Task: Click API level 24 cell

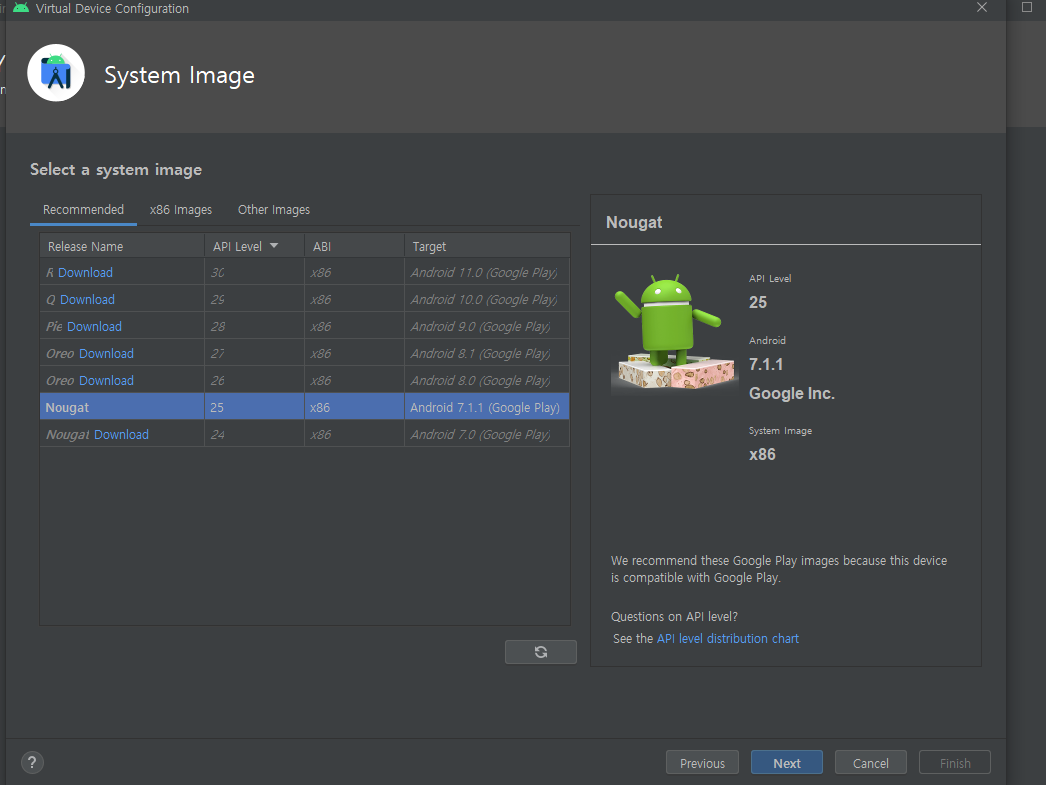Action: point(254,434)
